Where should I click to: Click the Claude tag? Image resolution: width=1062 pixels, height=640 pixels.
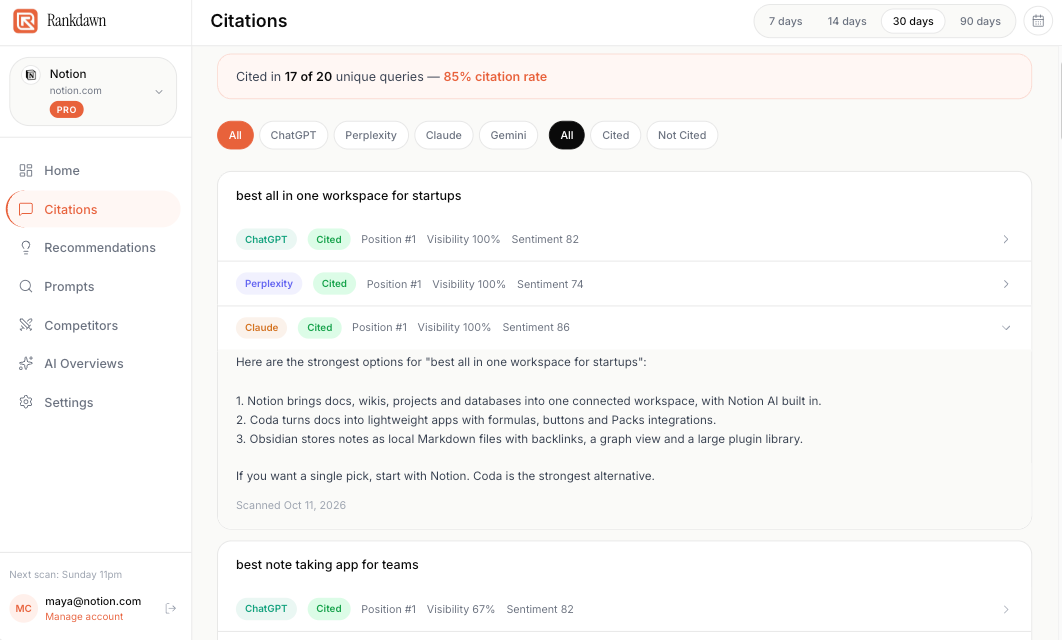coord(261,328)
